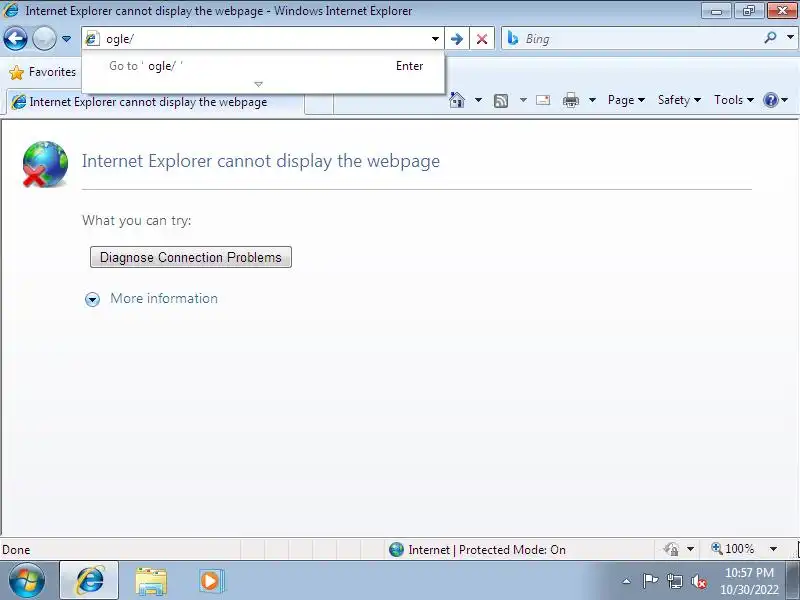Click the Internet Explorer taskbar icon

89,581
